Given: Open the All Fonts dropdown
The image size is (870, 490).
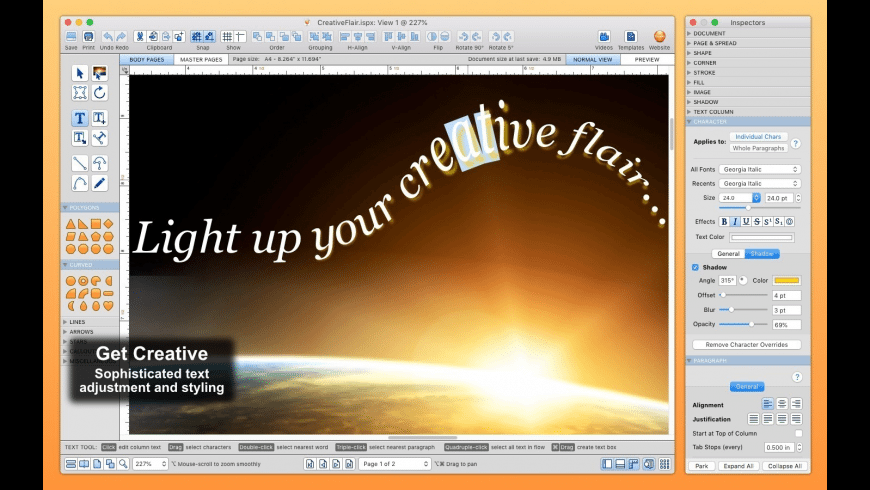Looking at the screenshot, I should click(x=760, y=170).
